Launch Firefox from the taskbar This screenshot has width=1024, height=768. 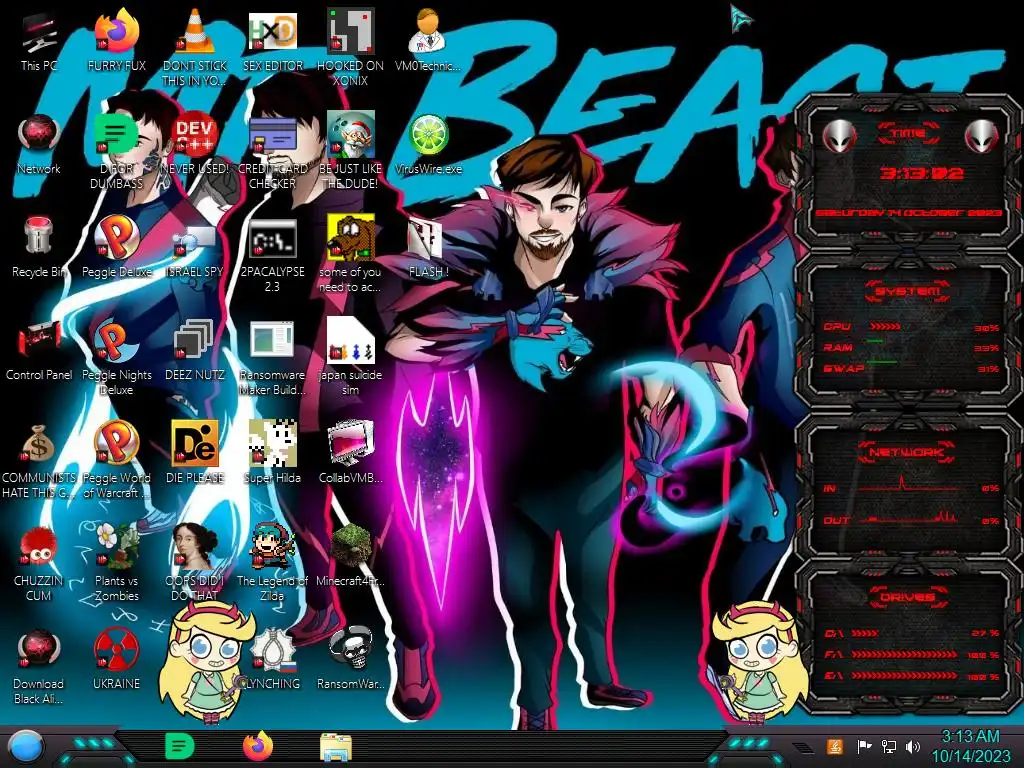pyautogui.click(x=258, y=746)
